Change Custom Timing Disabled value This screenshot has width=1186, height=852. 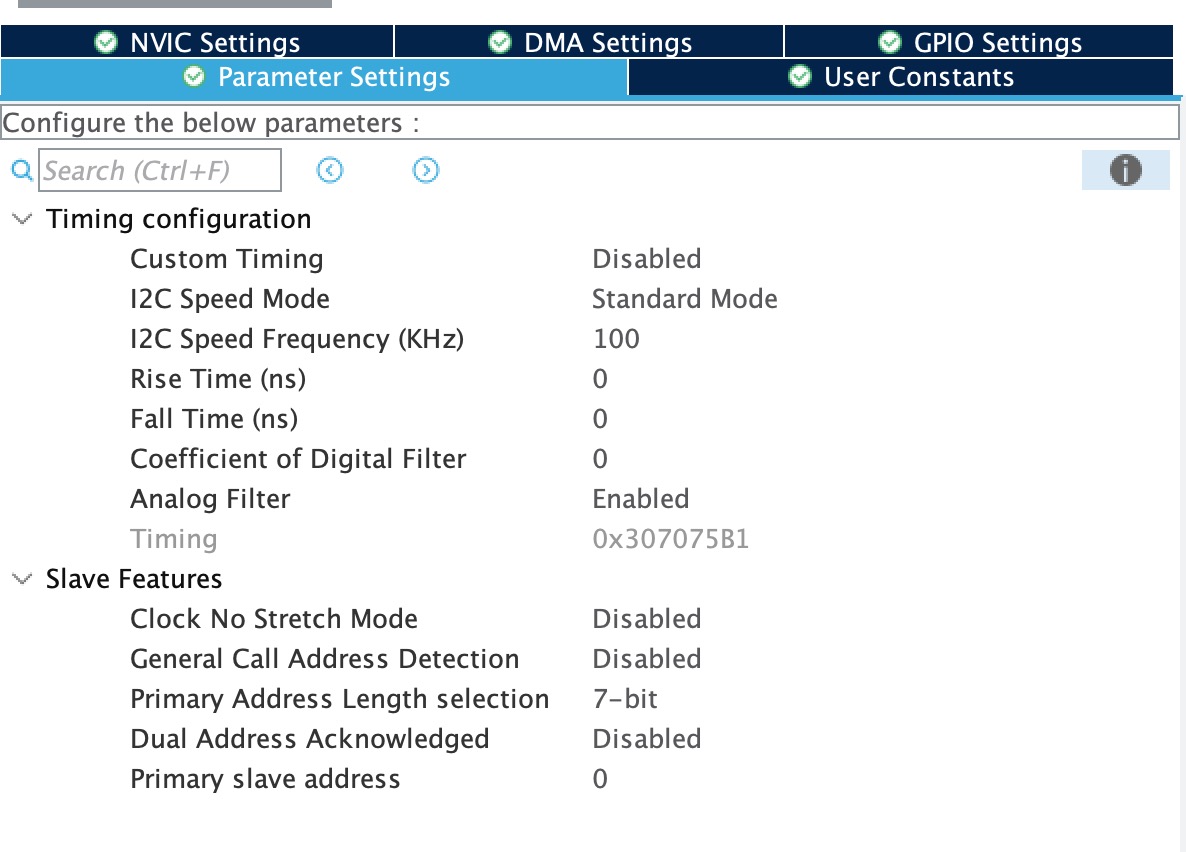[x=647, y=259]
